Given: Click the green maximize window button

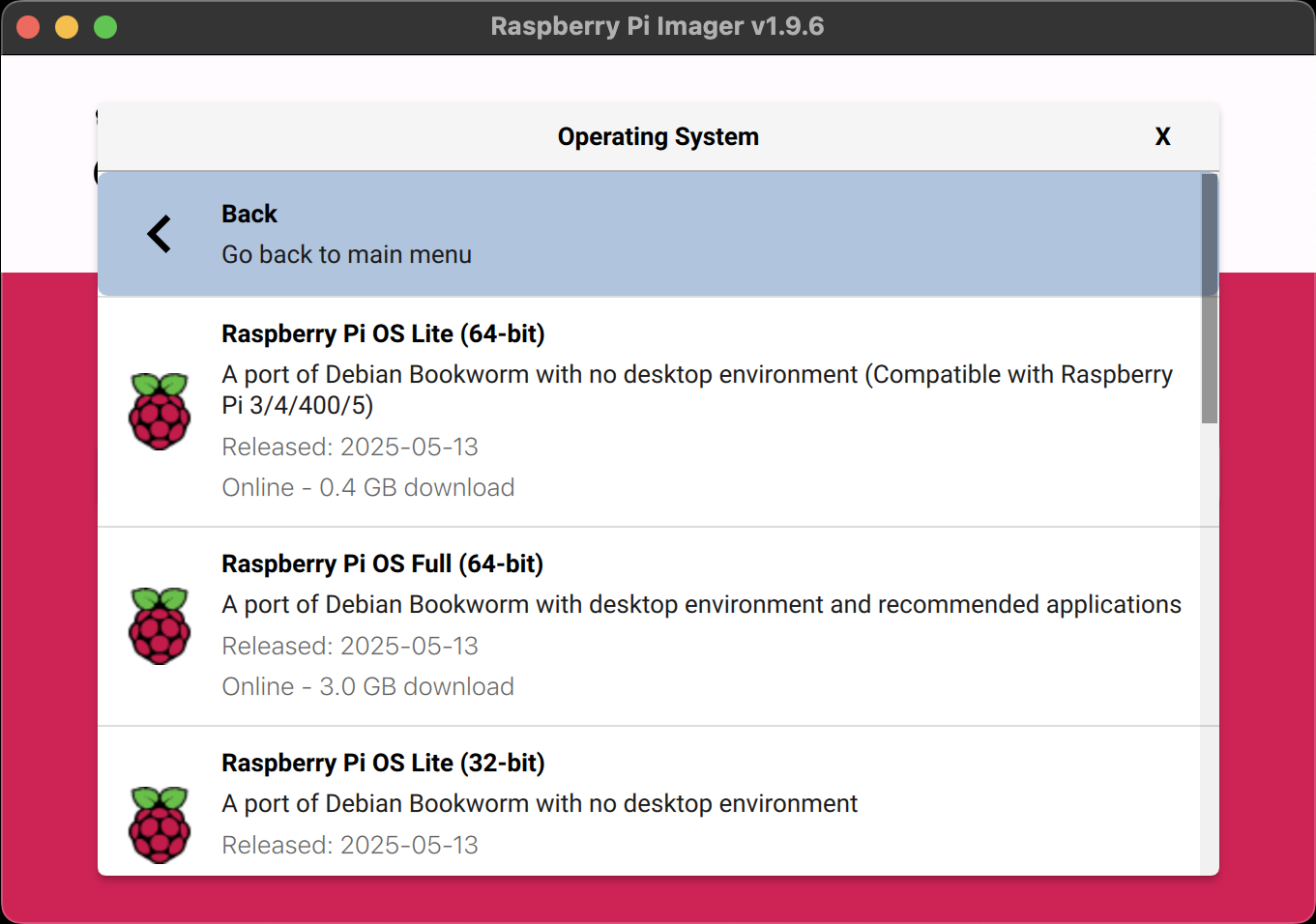Looking at the screenshot, I should (x=105, y=27).
